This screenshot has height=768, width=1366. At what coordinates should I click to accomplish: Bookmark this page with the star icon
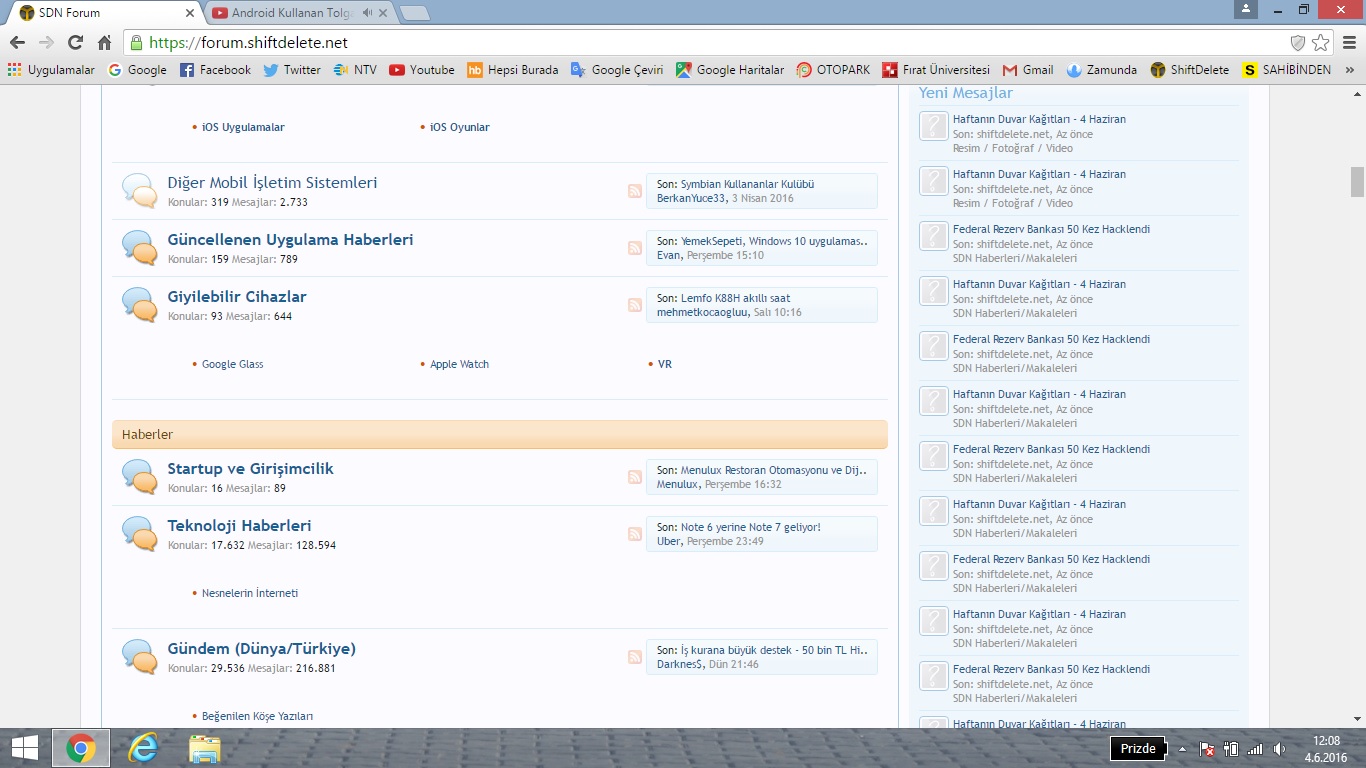(x=1321, y=43)
